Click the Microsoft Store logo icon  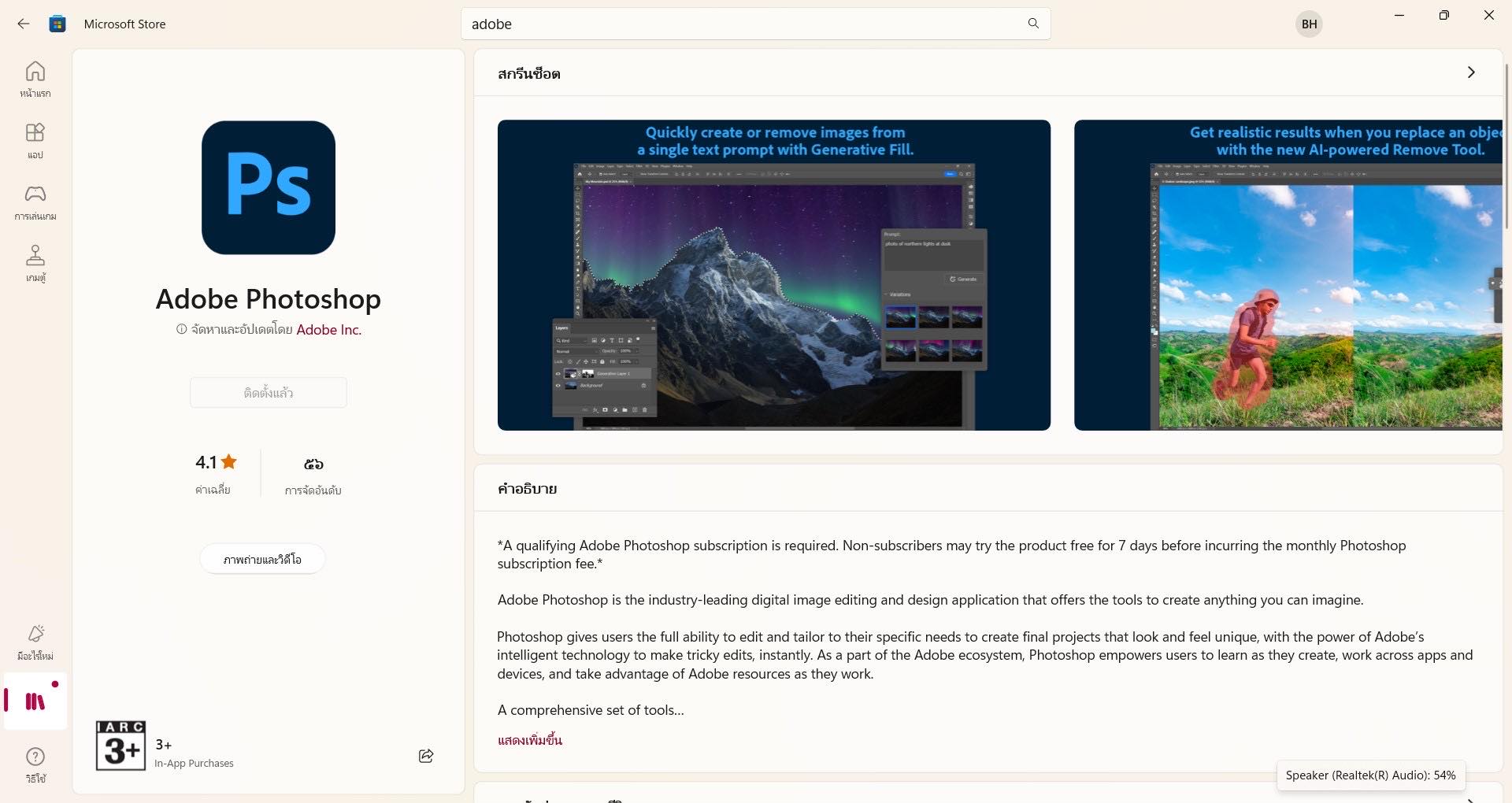pyautogui.click(x=57, y=24)
